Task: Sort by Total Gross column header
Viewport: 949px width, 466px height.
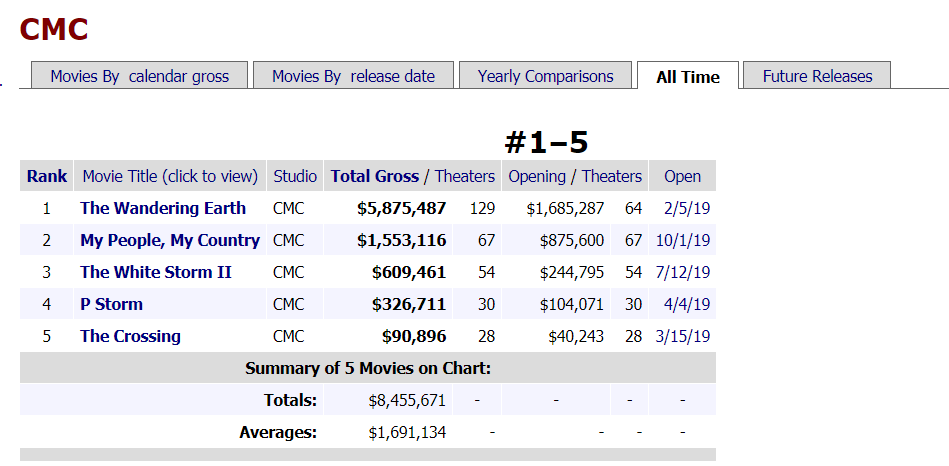Action: click(375, 176)
